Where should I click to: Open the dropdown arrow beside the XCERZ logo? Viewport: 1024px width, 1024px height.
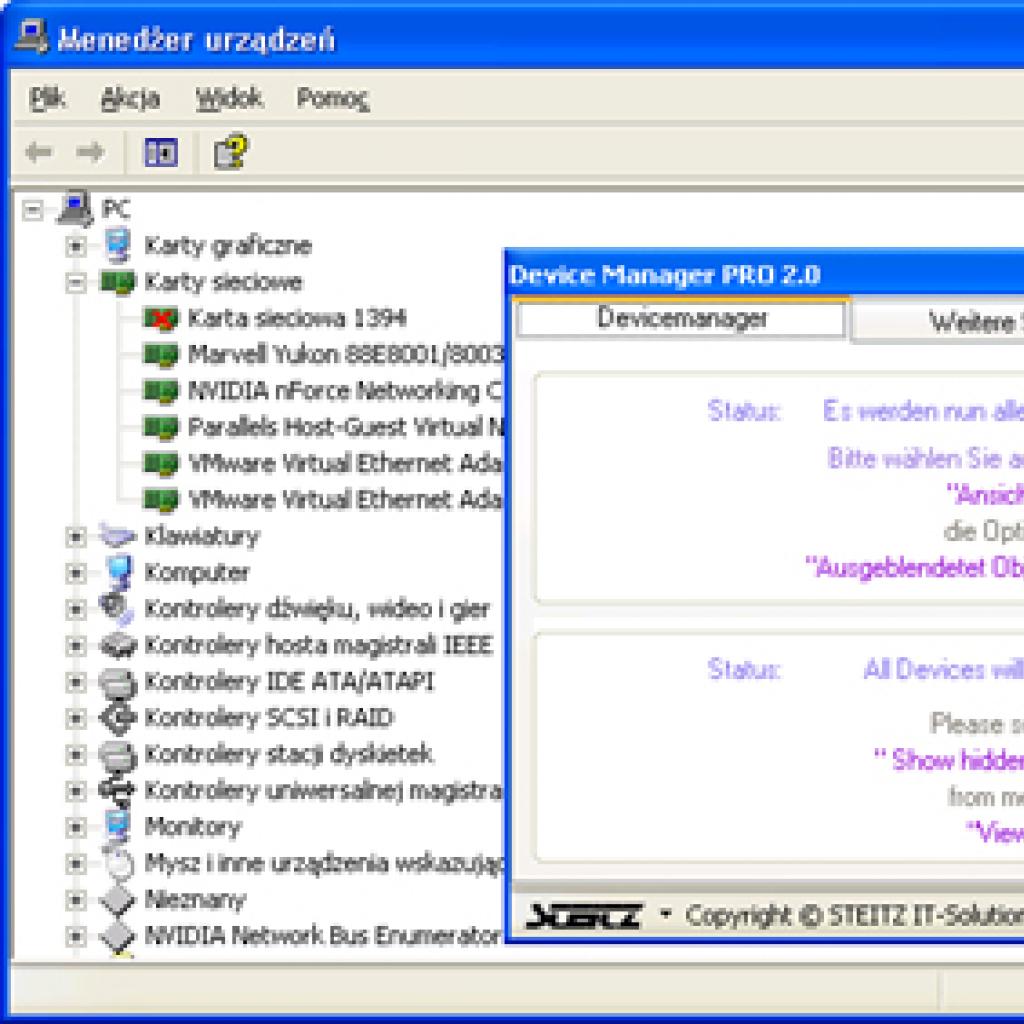665,912
